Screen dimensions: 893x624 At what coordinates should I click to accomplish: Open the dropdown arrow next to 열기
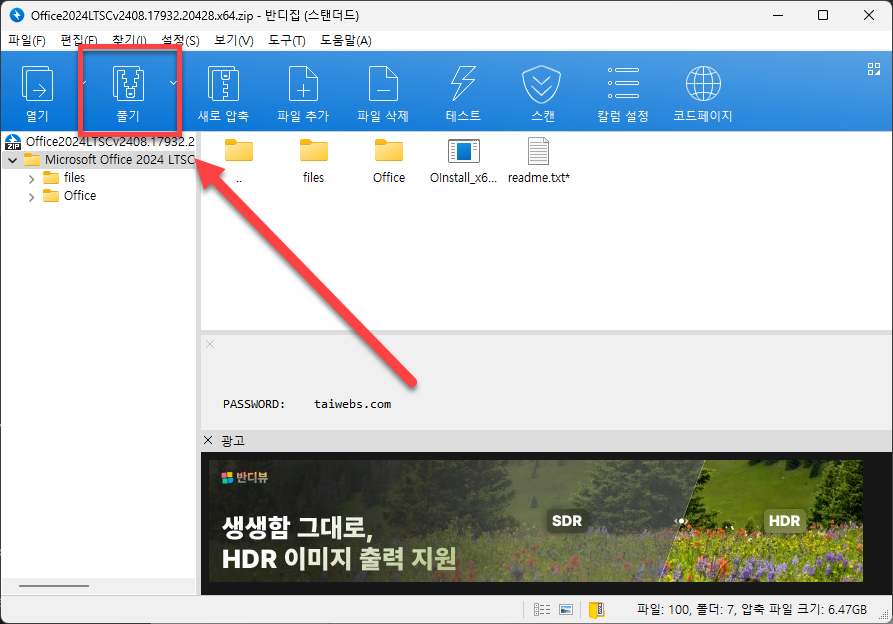click(84, 83)
